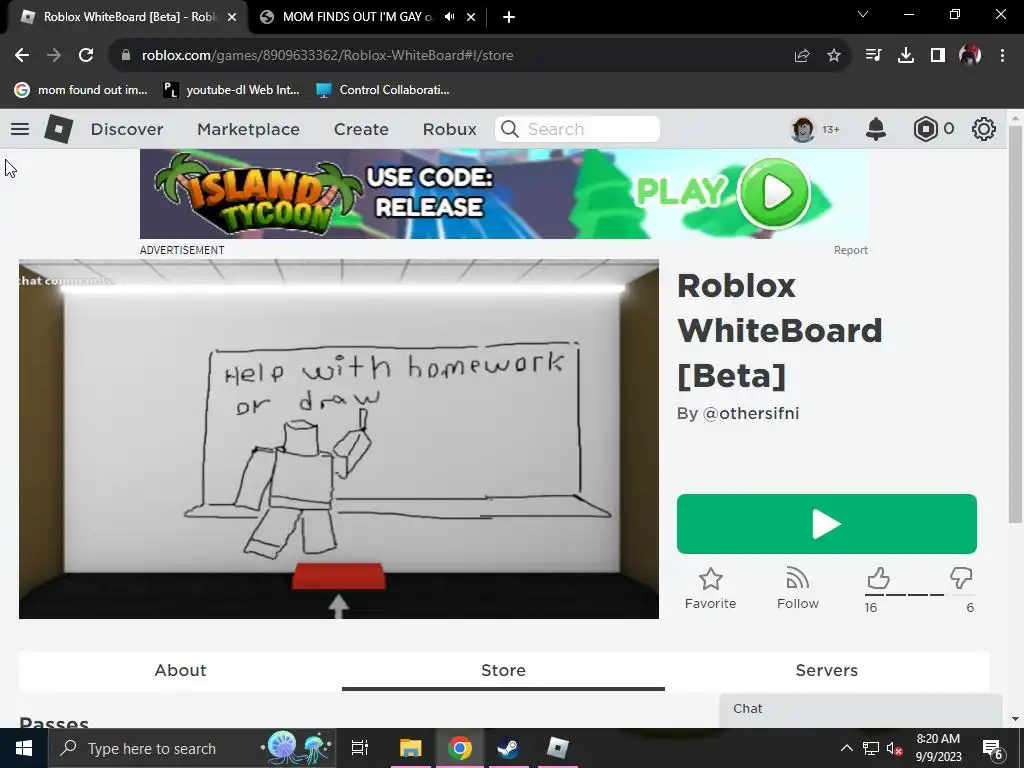Click the Chrome taskbar icon
1024x768 pixels.
pyautogui.click(x=460, y=748)
